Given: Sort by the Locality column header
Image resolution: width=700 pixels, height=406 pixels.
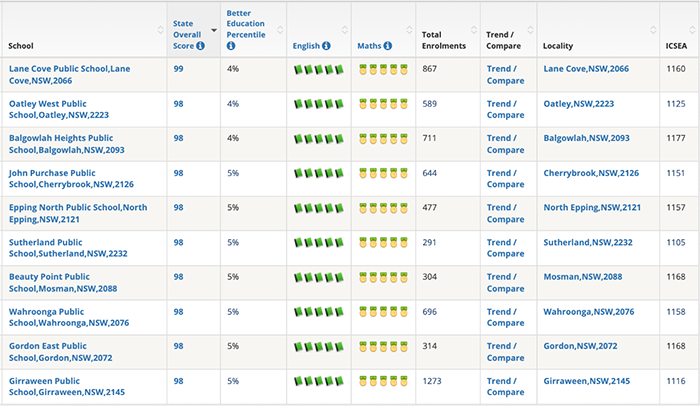Looking at the screenshot, I should [x=564, y=46].
